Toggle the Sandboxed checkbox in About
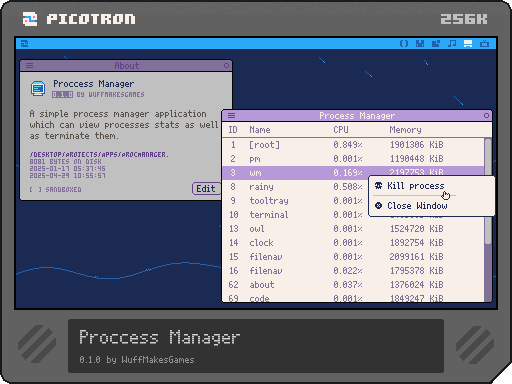Screen dimensions: 512x384 (x=35, y=189)
